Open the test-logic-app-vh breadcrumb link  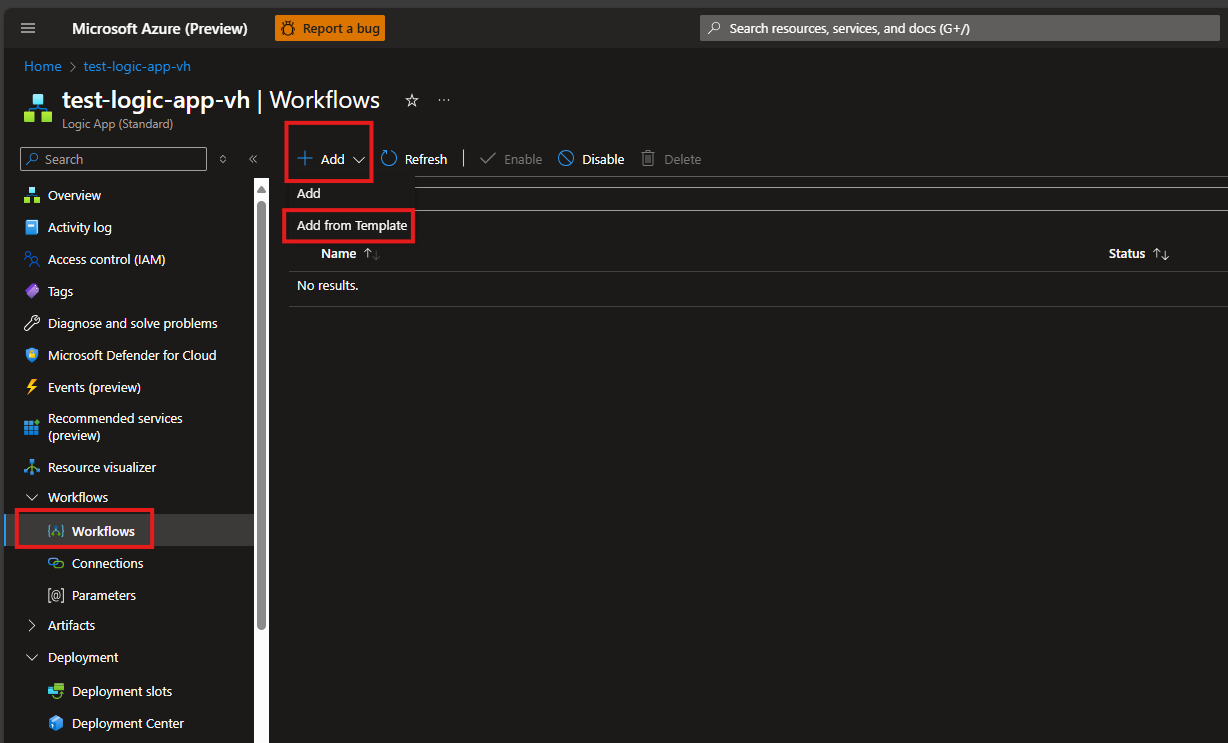pyautogui.click(x=137, y=67)
